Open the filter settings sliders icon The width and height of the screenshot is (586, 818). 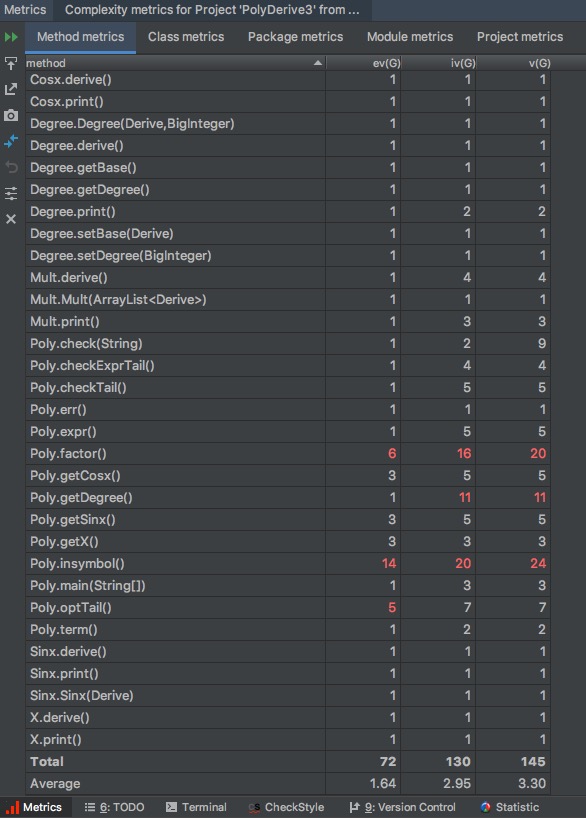point(11,193)
